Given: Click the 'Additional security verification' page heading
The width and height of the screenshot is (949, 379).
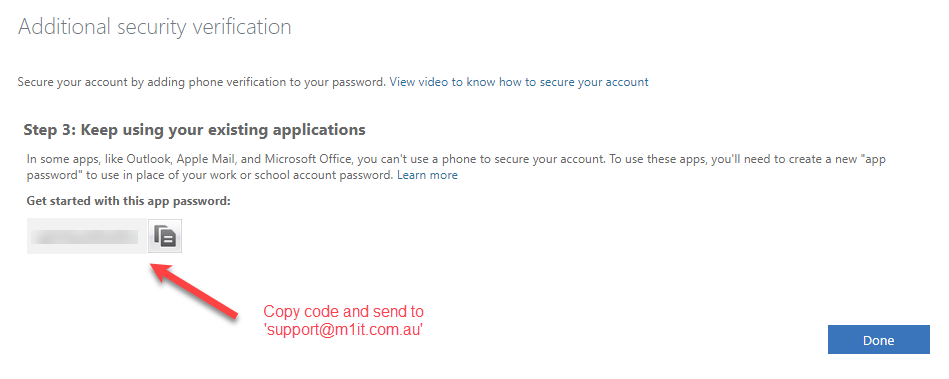Looking at the screenshot, I should pyautogui.click(x=155, y=27).
